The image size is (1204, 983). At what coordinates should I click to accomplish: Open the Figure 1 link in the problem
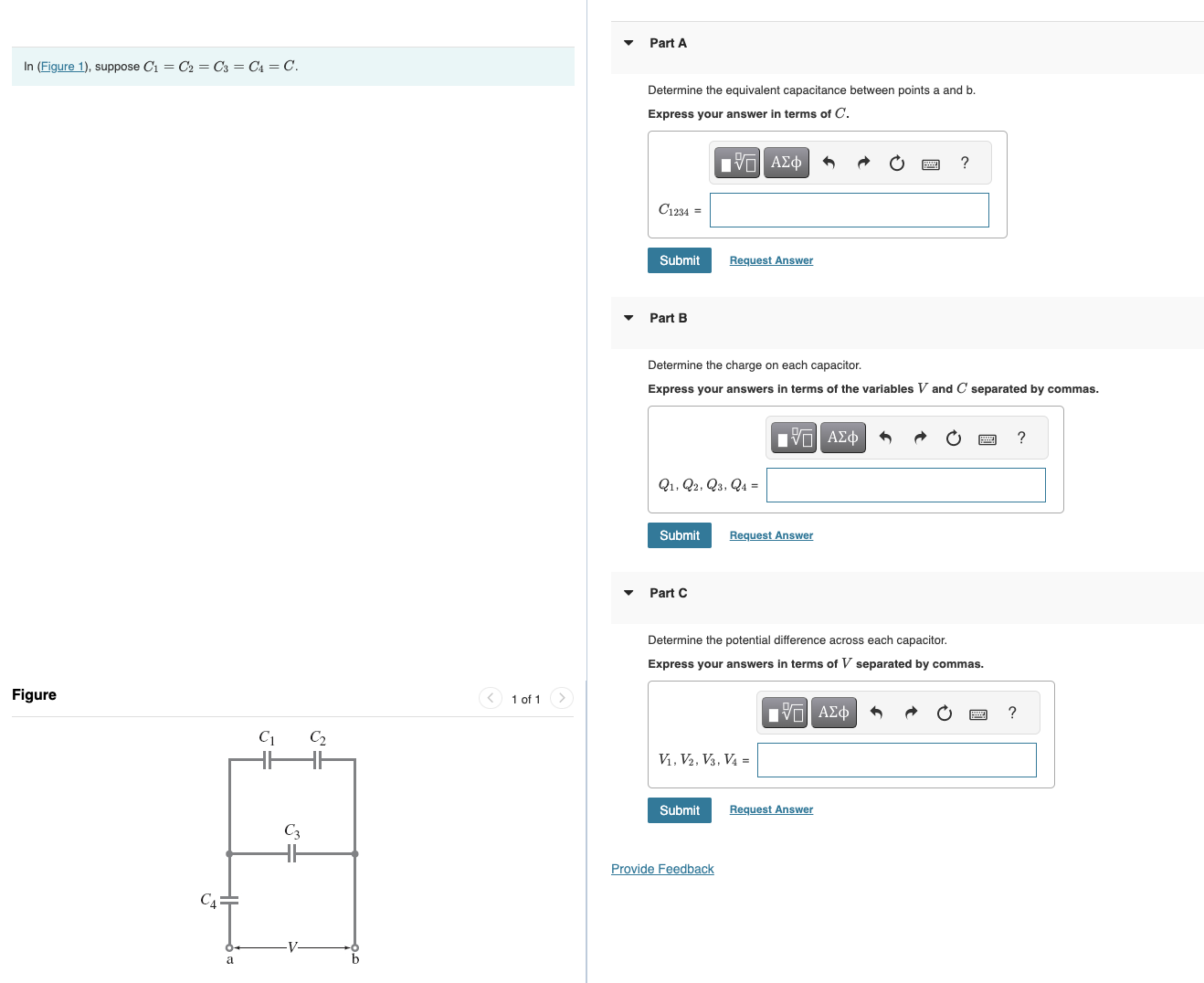(62, 66)
